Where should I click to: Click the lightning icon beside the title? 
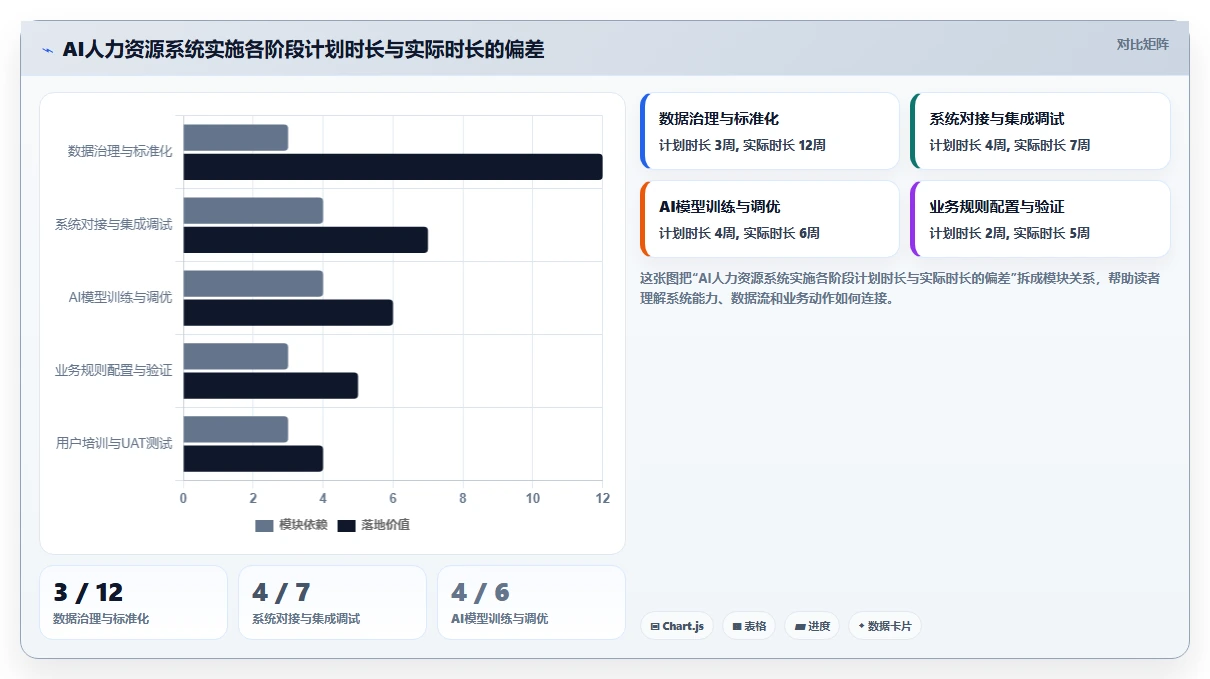click(x=47, y=49)
